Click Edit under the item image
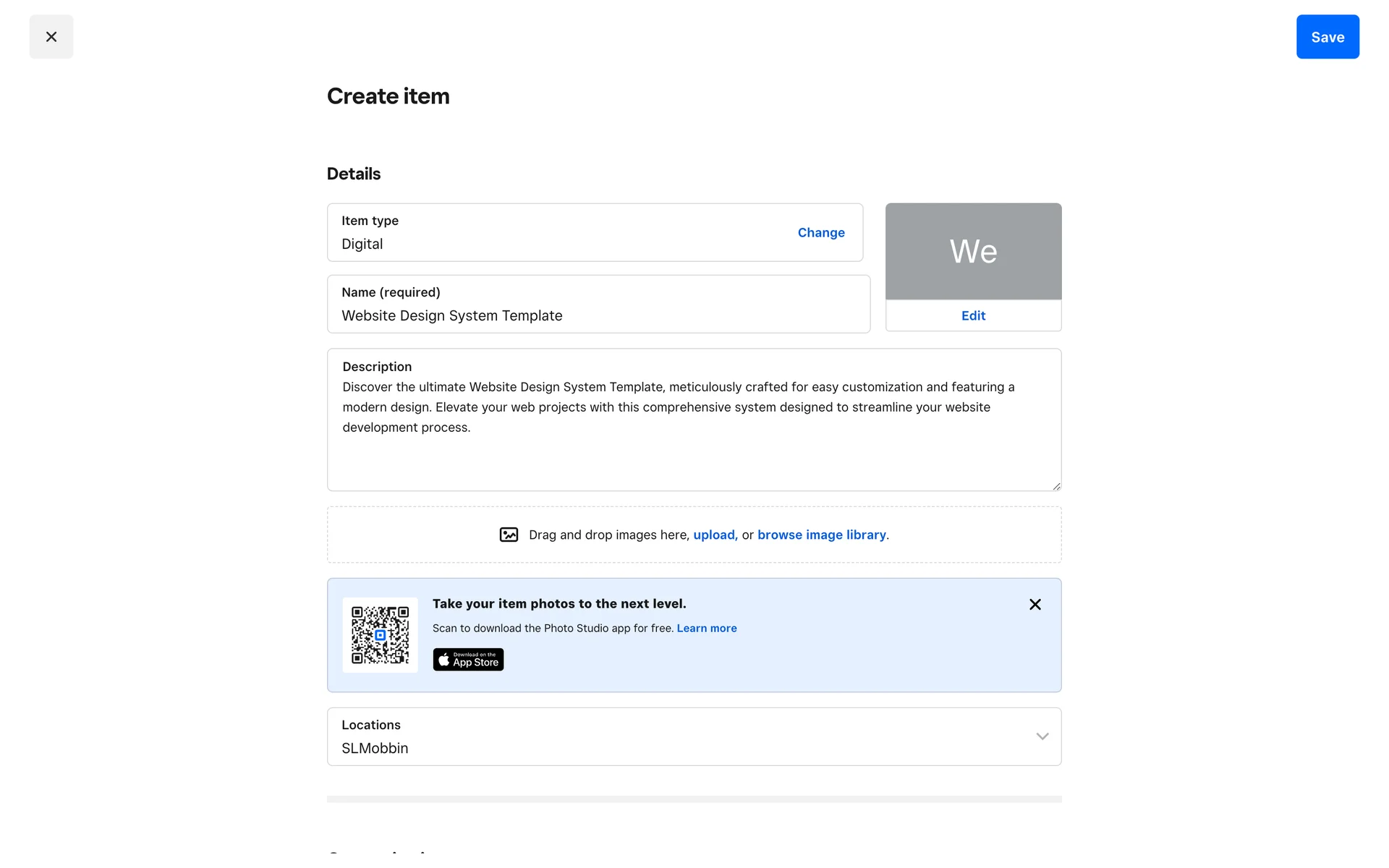This screenshot has width=1389, height=868. (x=972, y=315)
